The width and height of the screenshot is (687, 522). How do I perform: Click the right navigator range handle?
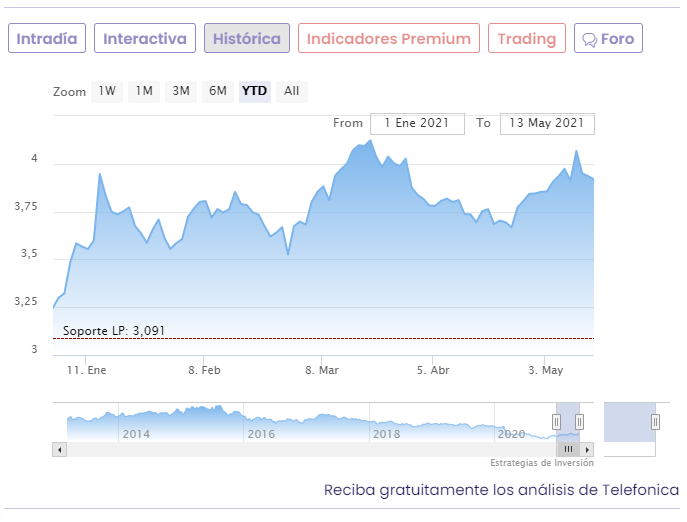579,422
